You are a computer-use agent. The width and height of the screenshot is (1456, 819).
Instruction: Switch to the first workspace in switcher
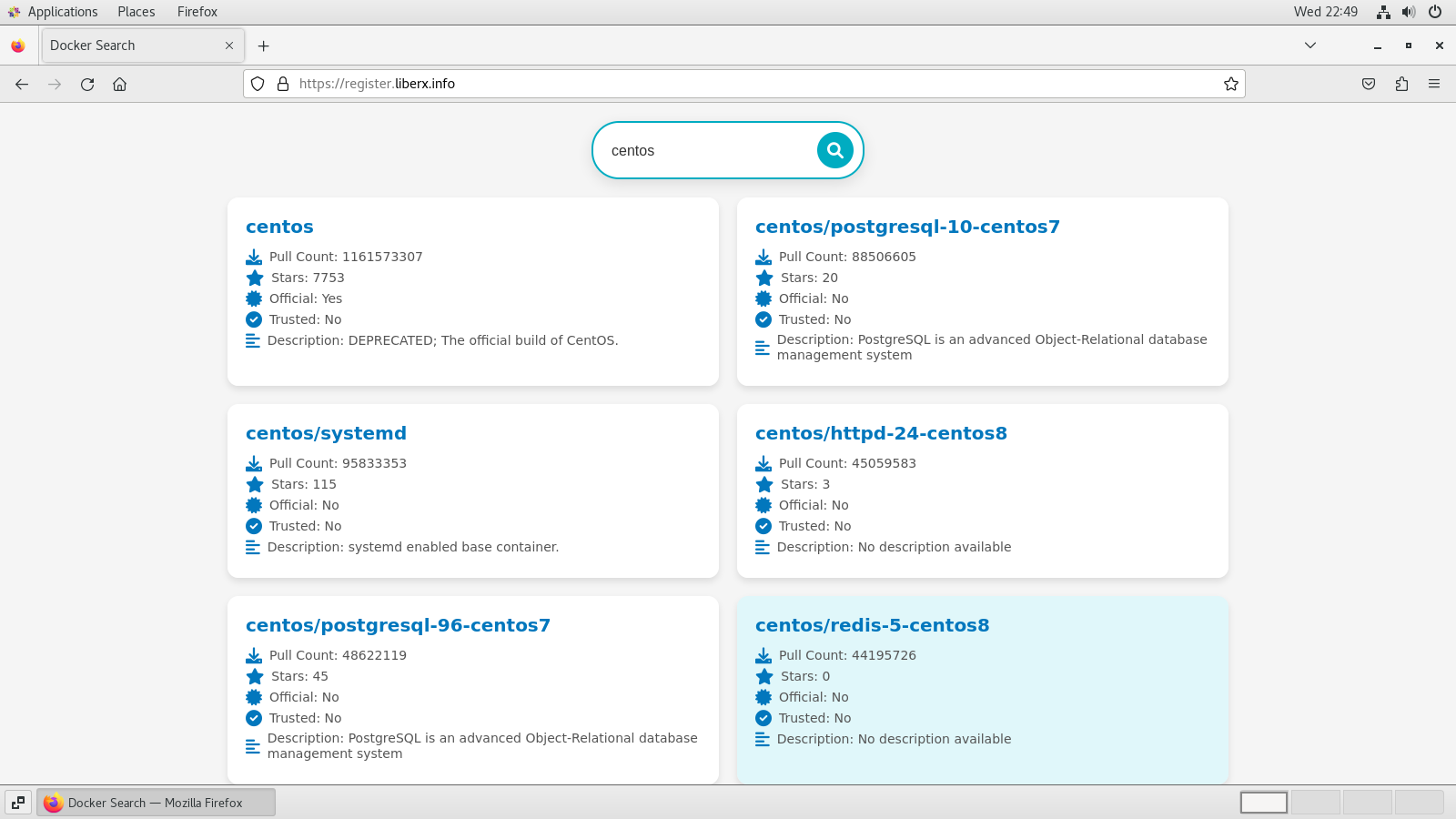point(1264,803)
